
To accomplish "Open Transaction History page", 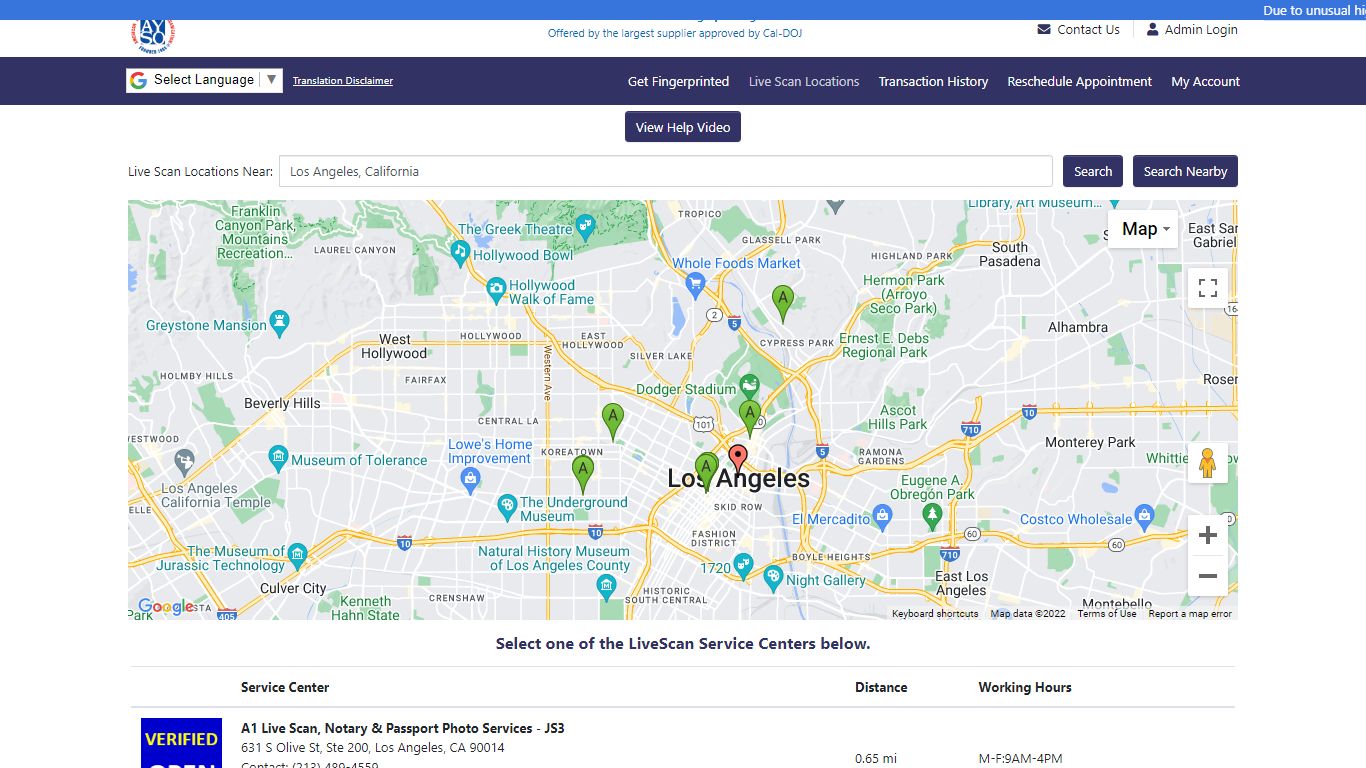I will [x=933, y=82].
